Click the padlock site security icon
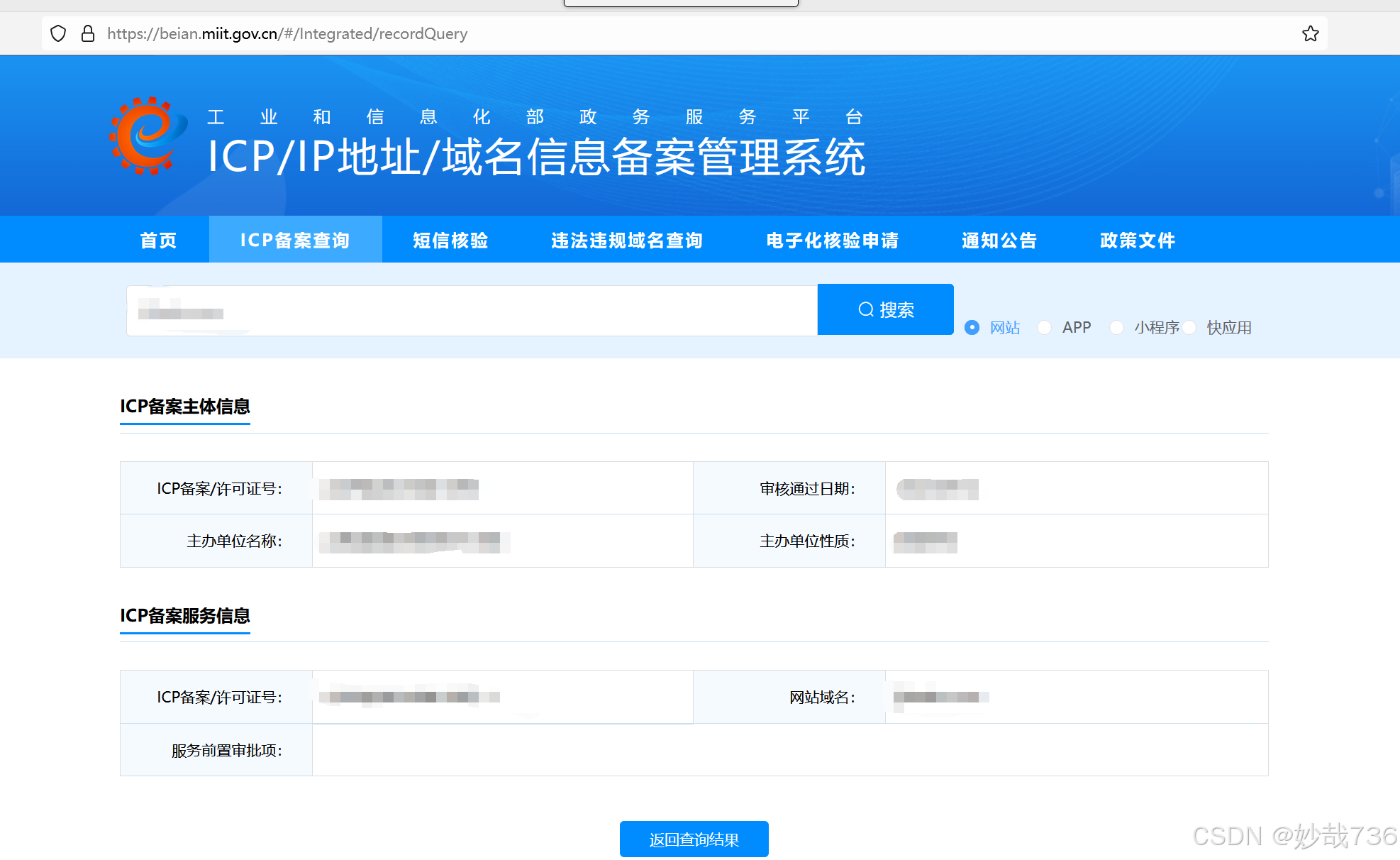 point(88,33)
